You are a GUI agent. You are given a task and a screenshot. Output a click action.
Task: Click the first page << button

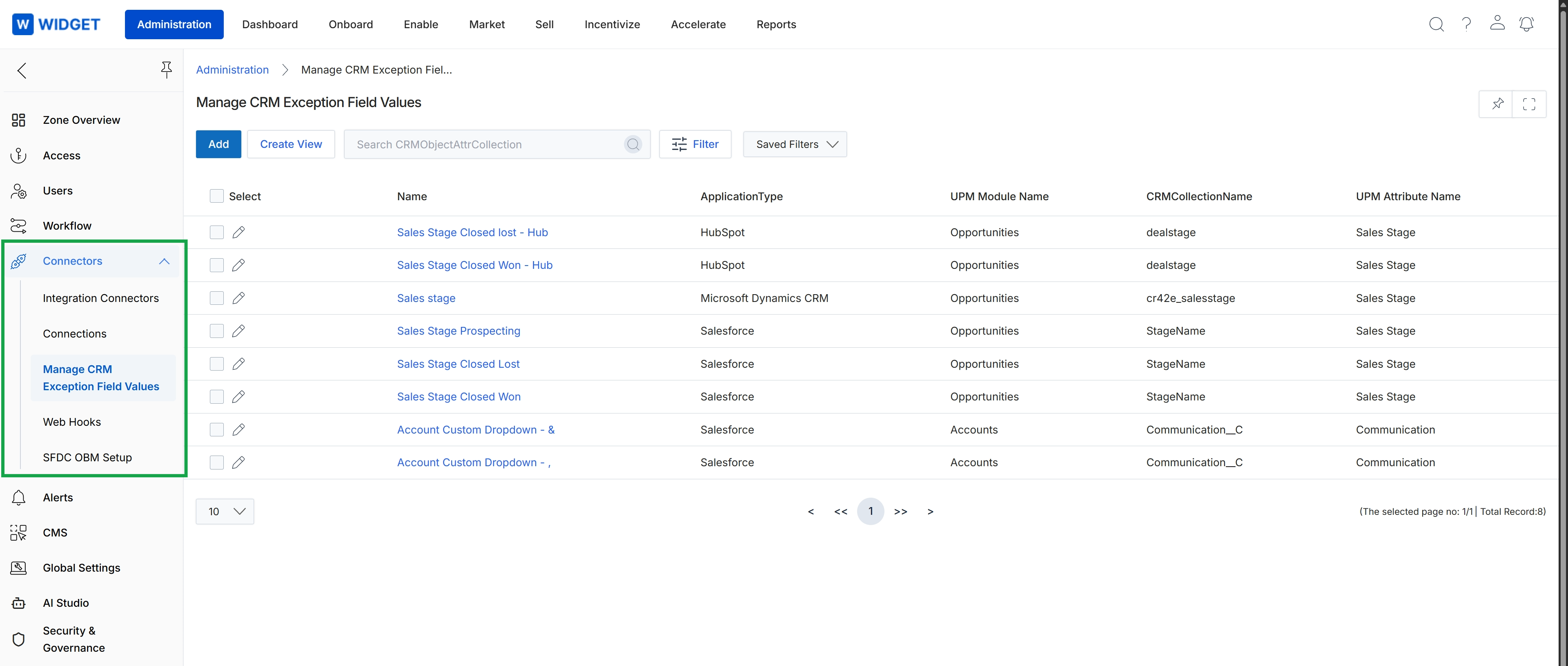pos(841,512)
